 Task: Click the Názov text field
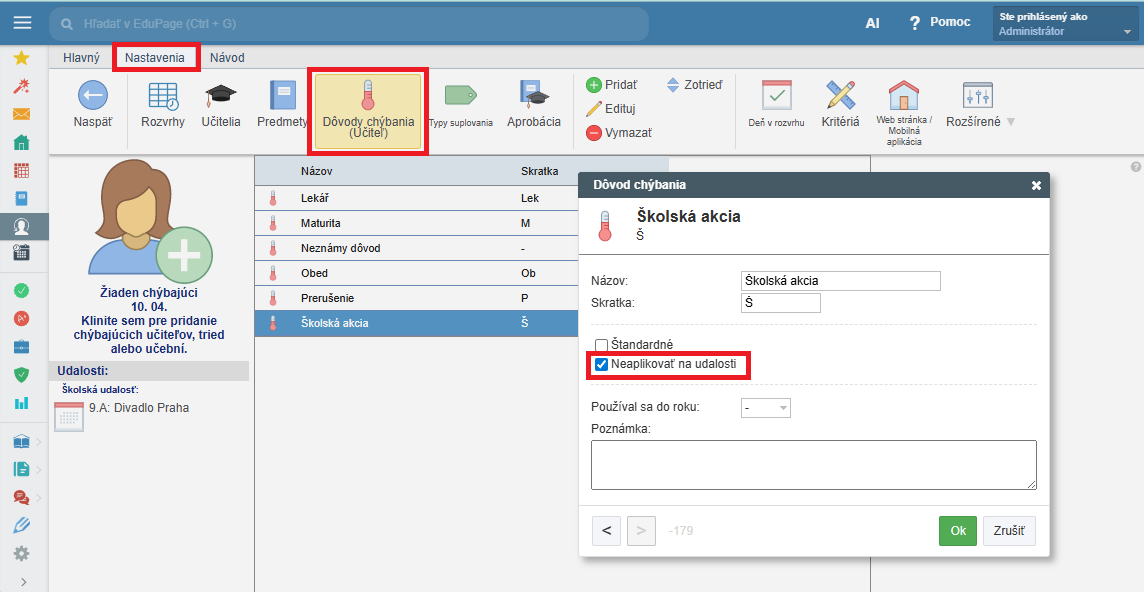(x=840, y=281)
